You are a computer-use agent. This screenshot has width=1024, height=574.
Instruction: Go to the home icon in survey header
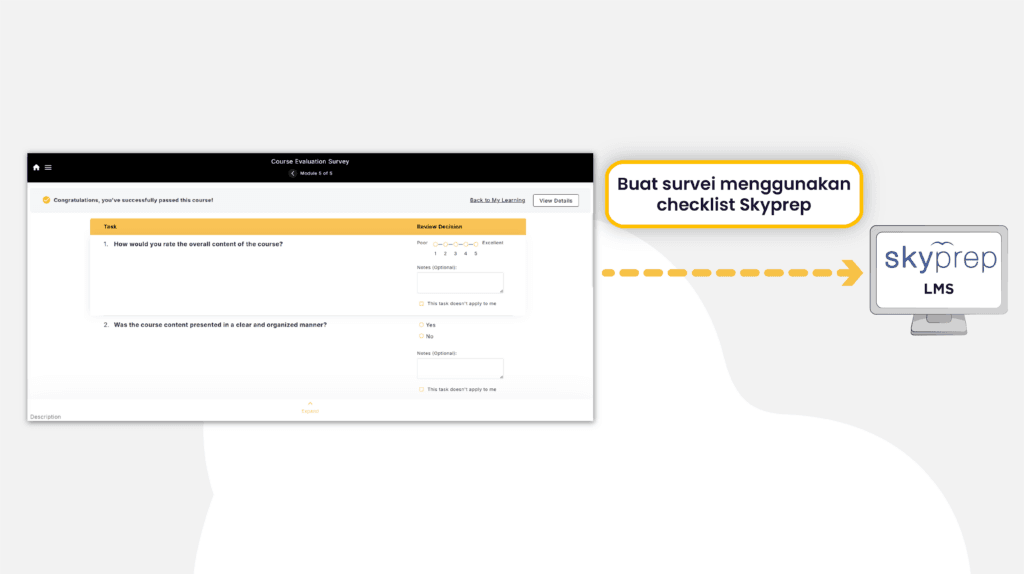pyautogui.click(x=37, y=168)
